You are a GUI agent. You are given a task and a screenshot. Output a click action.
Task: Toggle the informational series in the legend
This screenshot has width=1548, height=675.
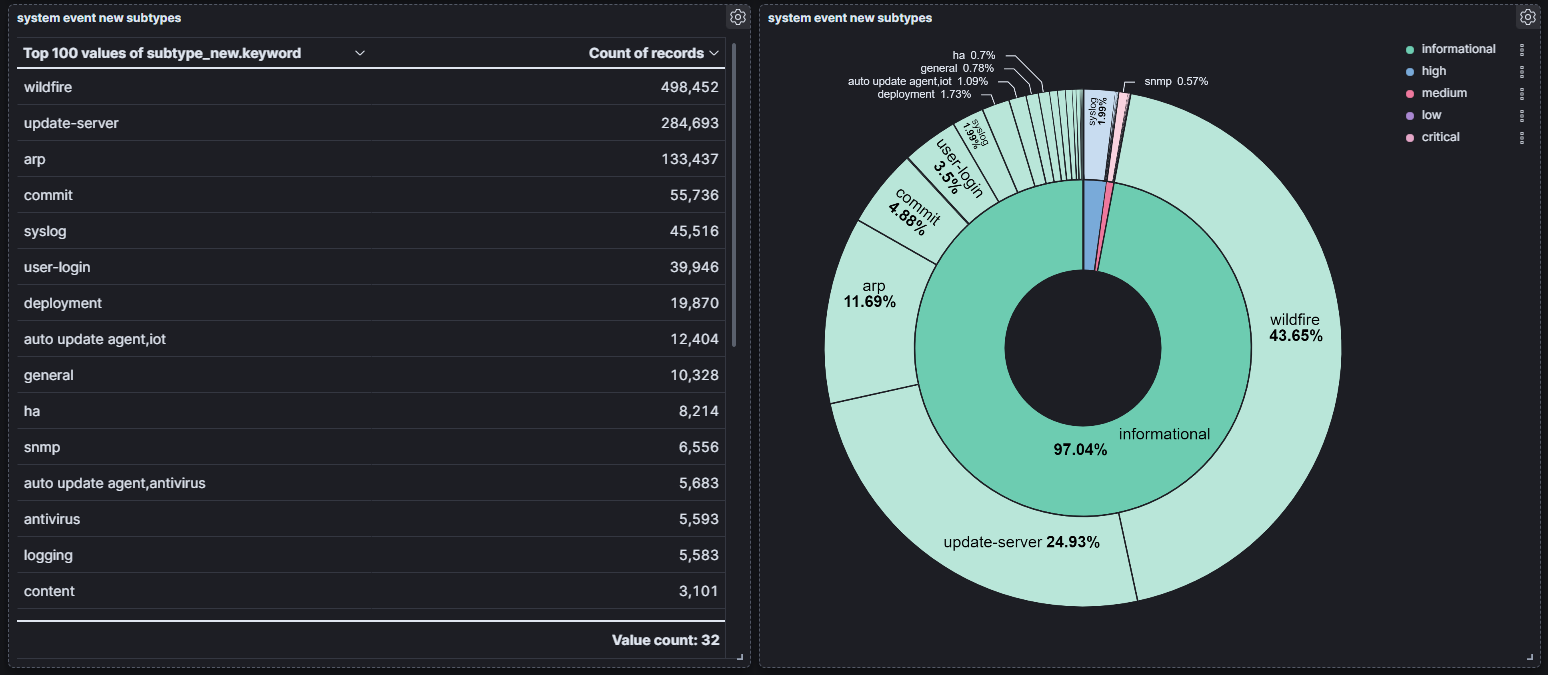[x=1459, y=48]
